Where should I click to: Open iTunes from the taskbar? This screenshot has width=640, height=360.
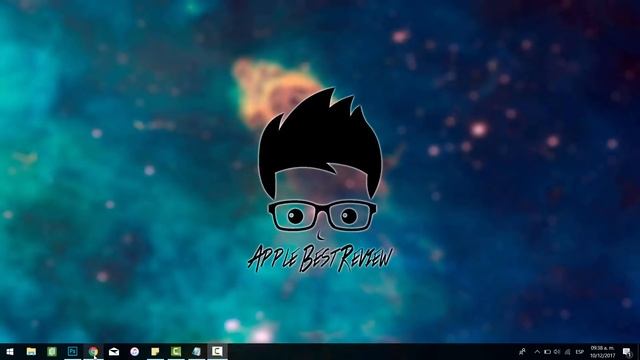click(135, 351)
